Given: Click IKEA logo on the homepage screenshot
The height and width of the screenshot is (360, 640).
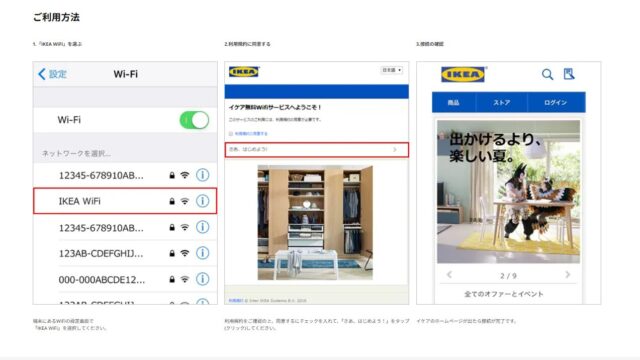Looking at the screenshot, I should pyautogui.click(x=463, y=74).
